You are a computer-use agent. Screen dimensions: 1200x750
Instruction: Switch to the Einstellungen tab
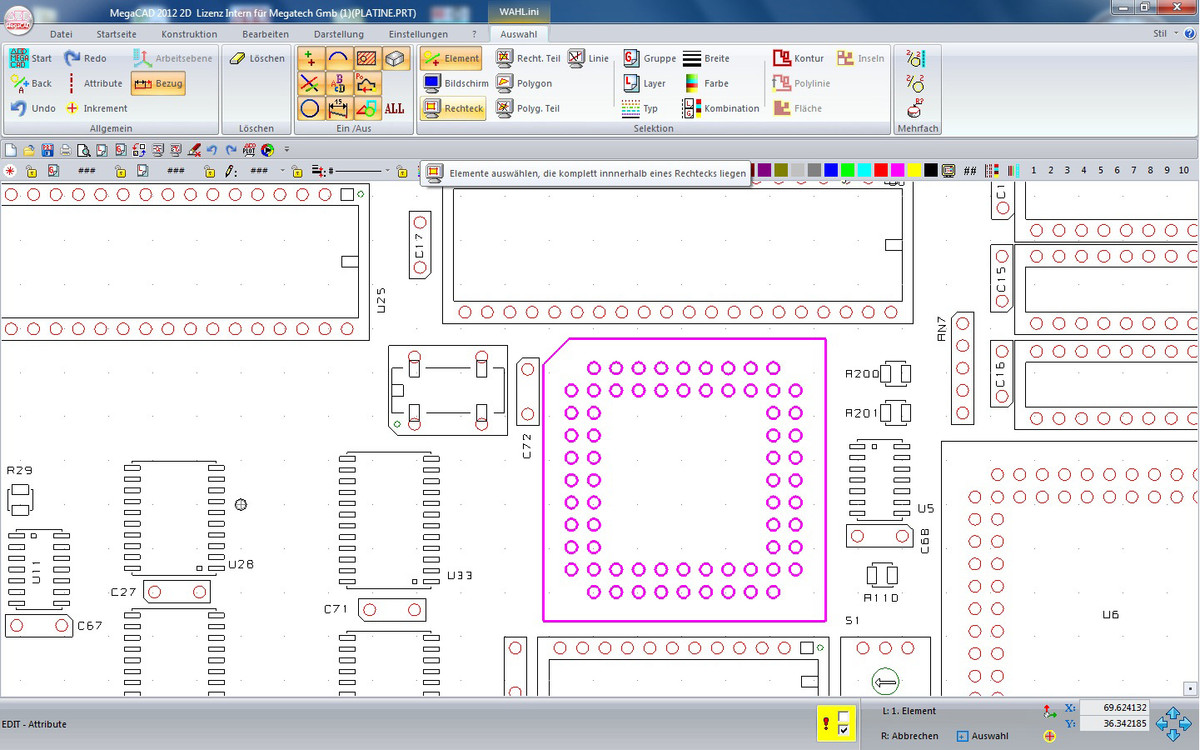point(419,34)
